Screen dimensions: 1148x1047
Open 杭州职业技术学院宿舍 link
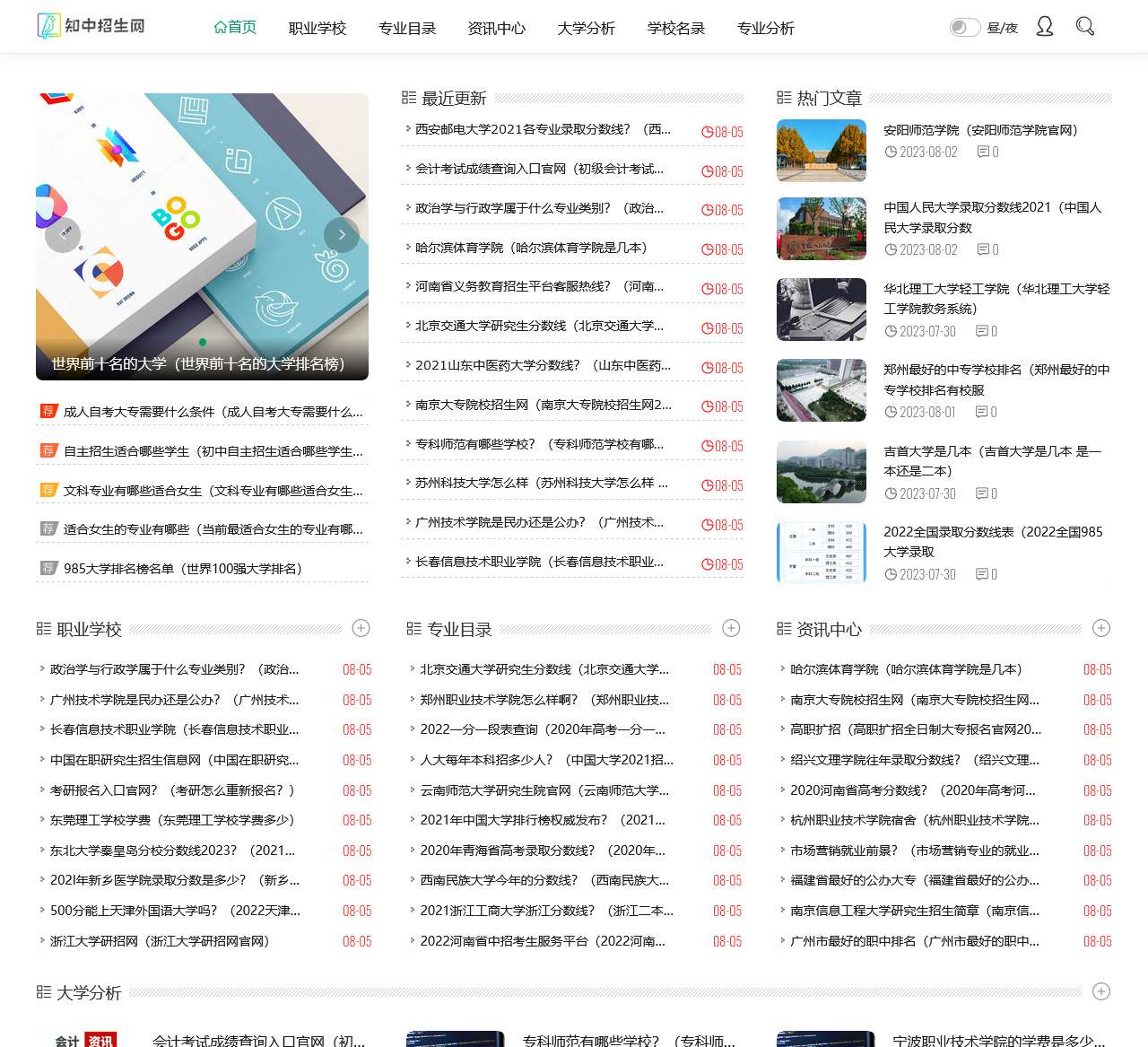(915, 820)
